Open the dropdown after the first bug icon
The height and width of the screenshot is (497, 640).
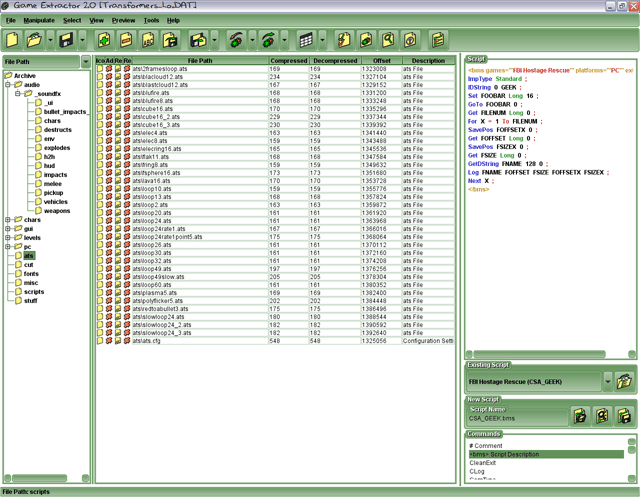pyautogui.click(x=252, y=40)
